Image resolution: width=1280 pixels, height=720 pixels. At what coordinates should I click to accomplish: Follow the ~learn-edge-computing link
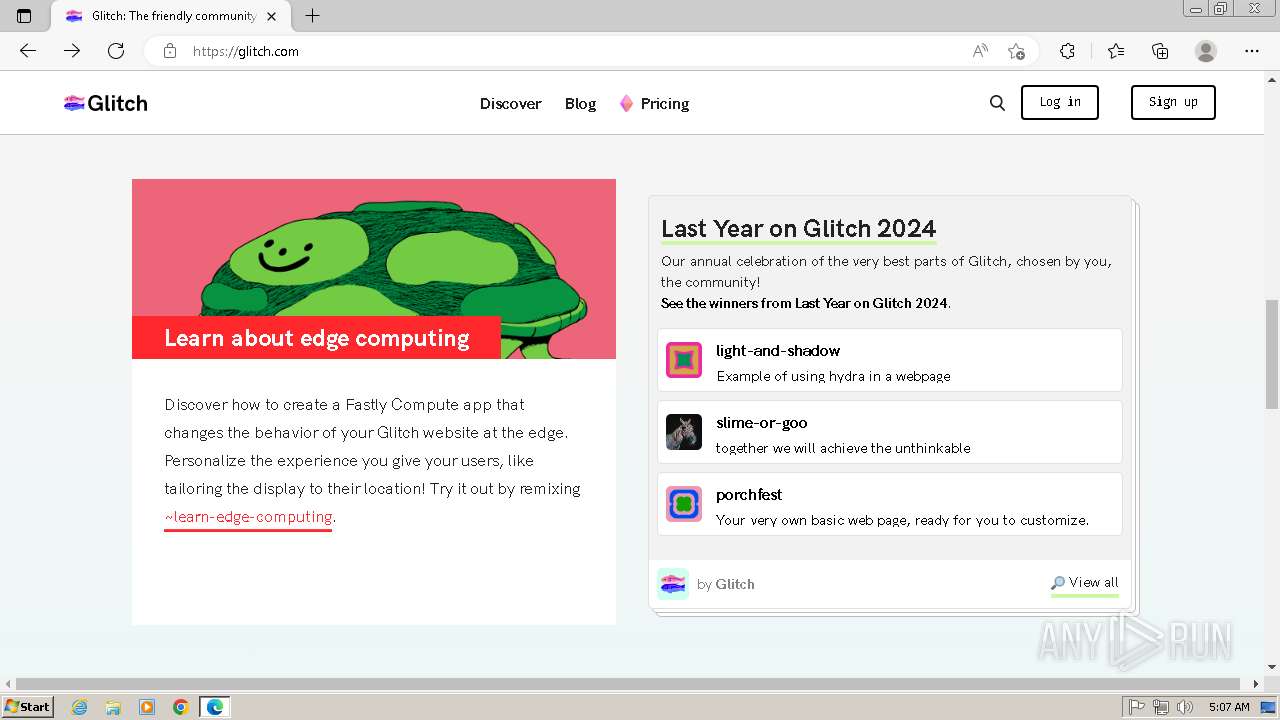coord(248,517)
